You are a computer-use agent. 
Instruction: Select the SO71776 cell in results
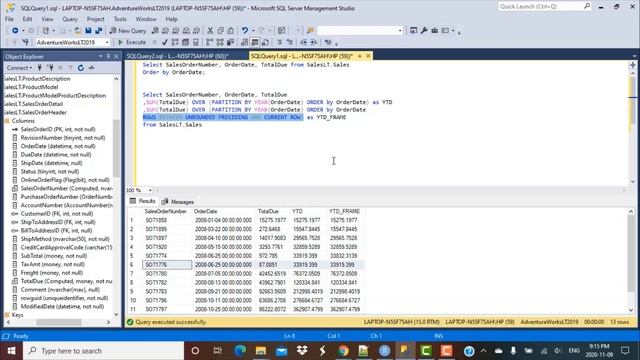click(167, 265)
